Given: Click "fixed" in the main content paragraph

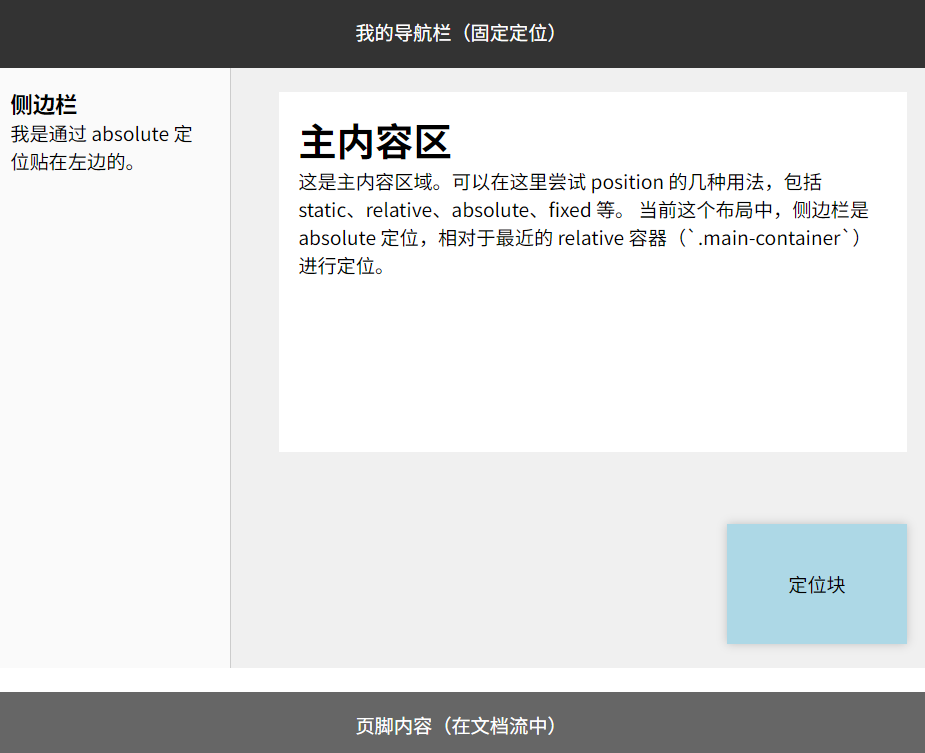Looking at the screenshot, I should tap(570, 211).
